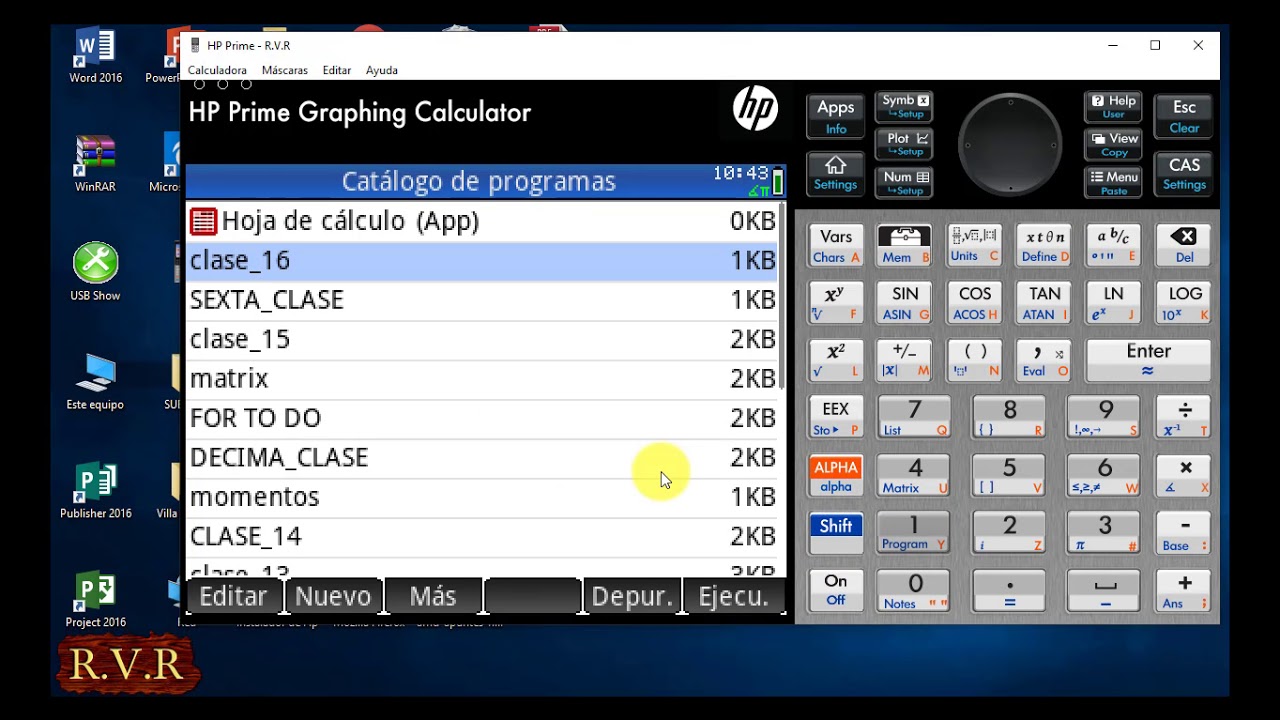
Task: Click the decimal point key
Action: click(1009, 591)
